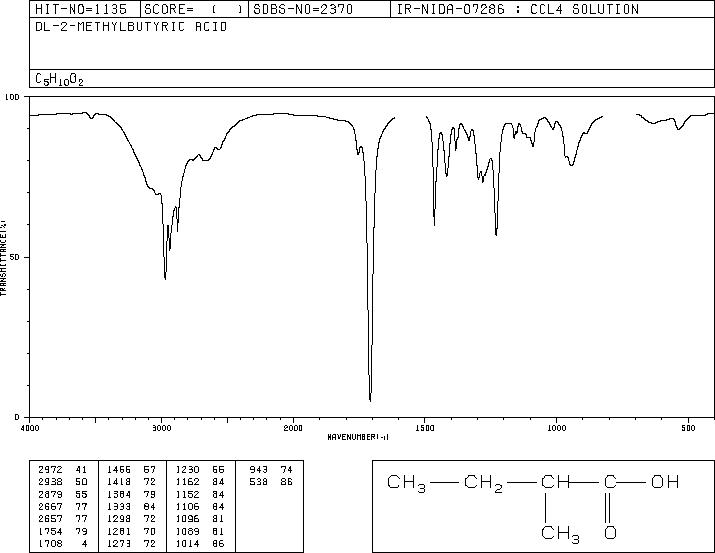715x553 pixels.
Task: Click the strongest carbonyl peak near 1708
Action: click(x=370, y=400)
